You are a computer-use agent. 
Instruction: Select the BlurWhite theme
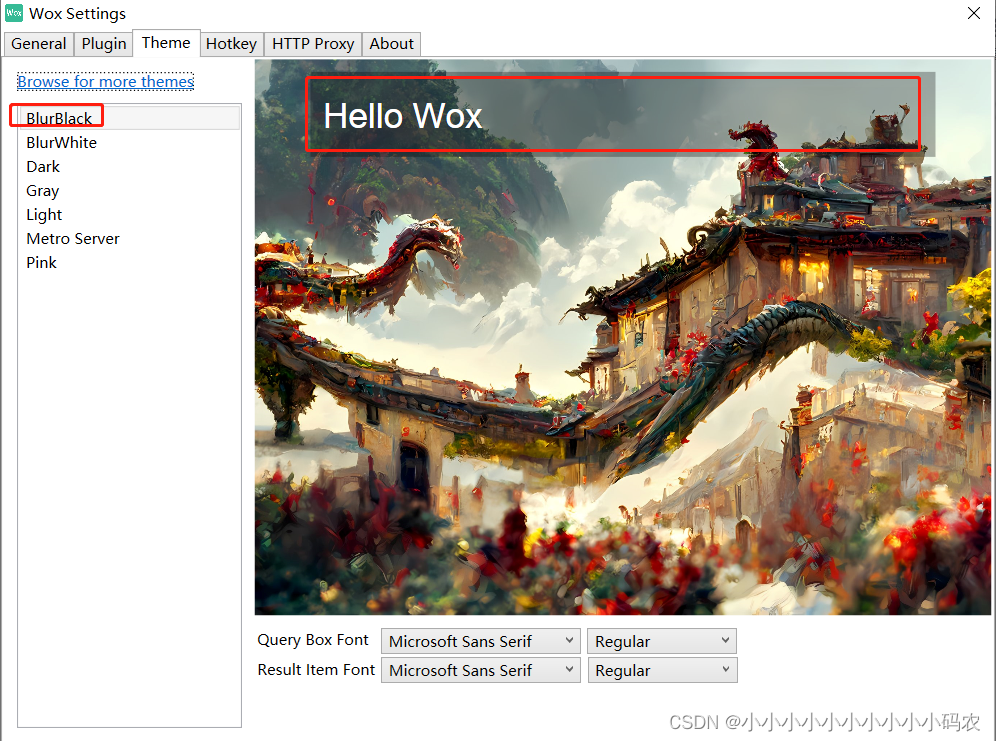129,142
